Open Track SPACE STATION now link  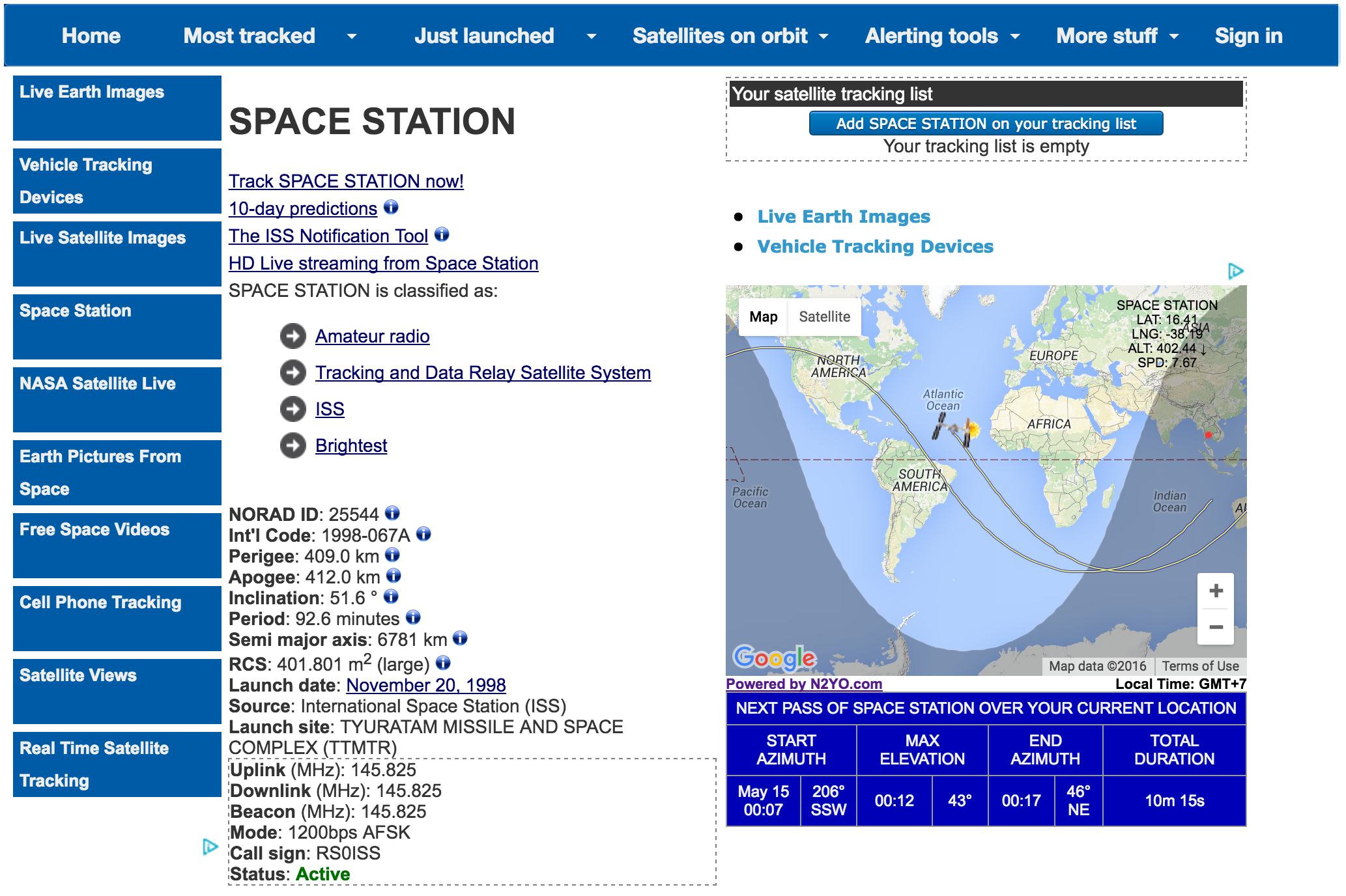346,181
